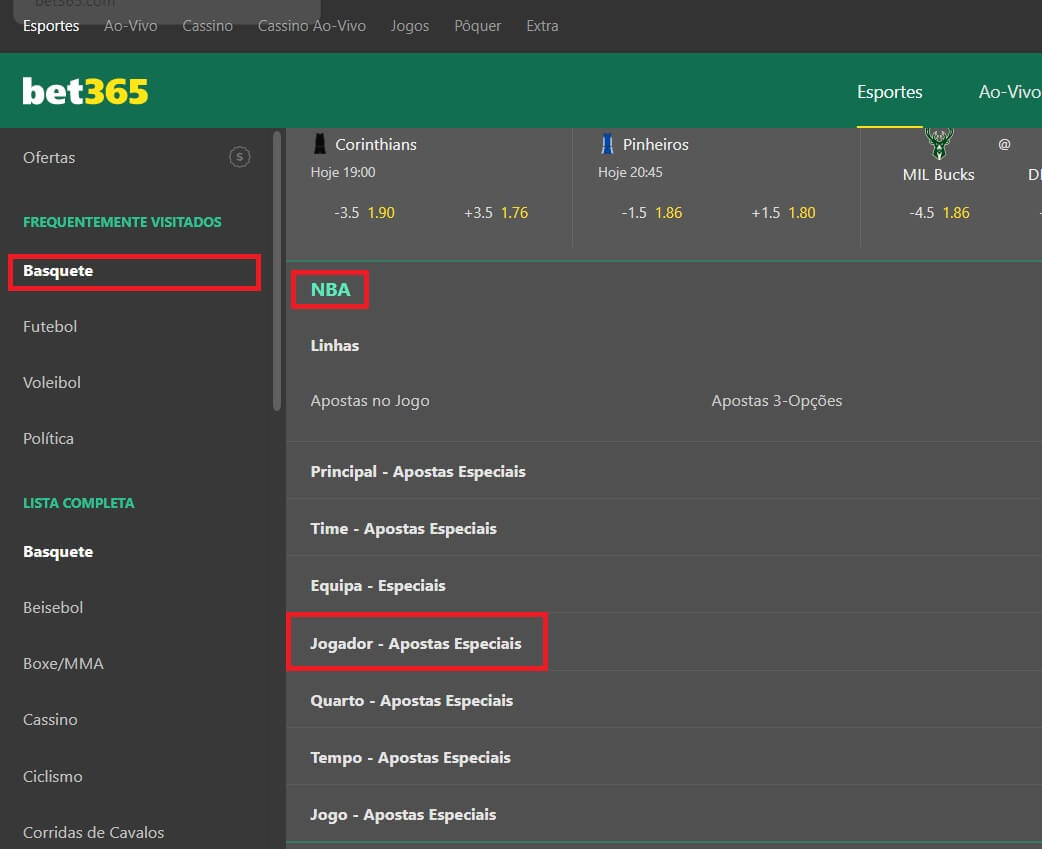Open Corridas de Cavalos in the sidebar
Viewport: 1042px width, 849px height.
coord(93,832)
